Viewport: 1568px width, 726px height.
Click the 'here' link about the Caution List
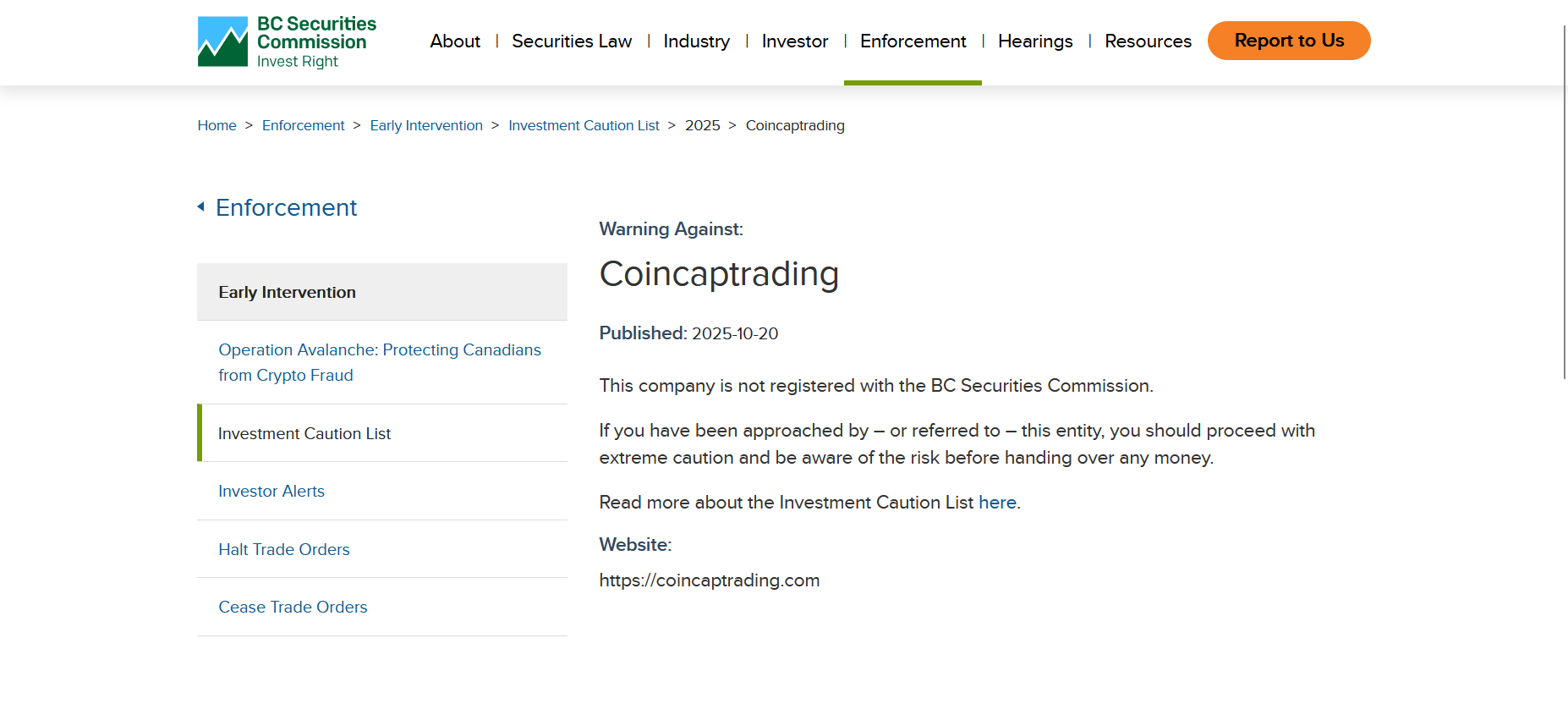(997, 502)
